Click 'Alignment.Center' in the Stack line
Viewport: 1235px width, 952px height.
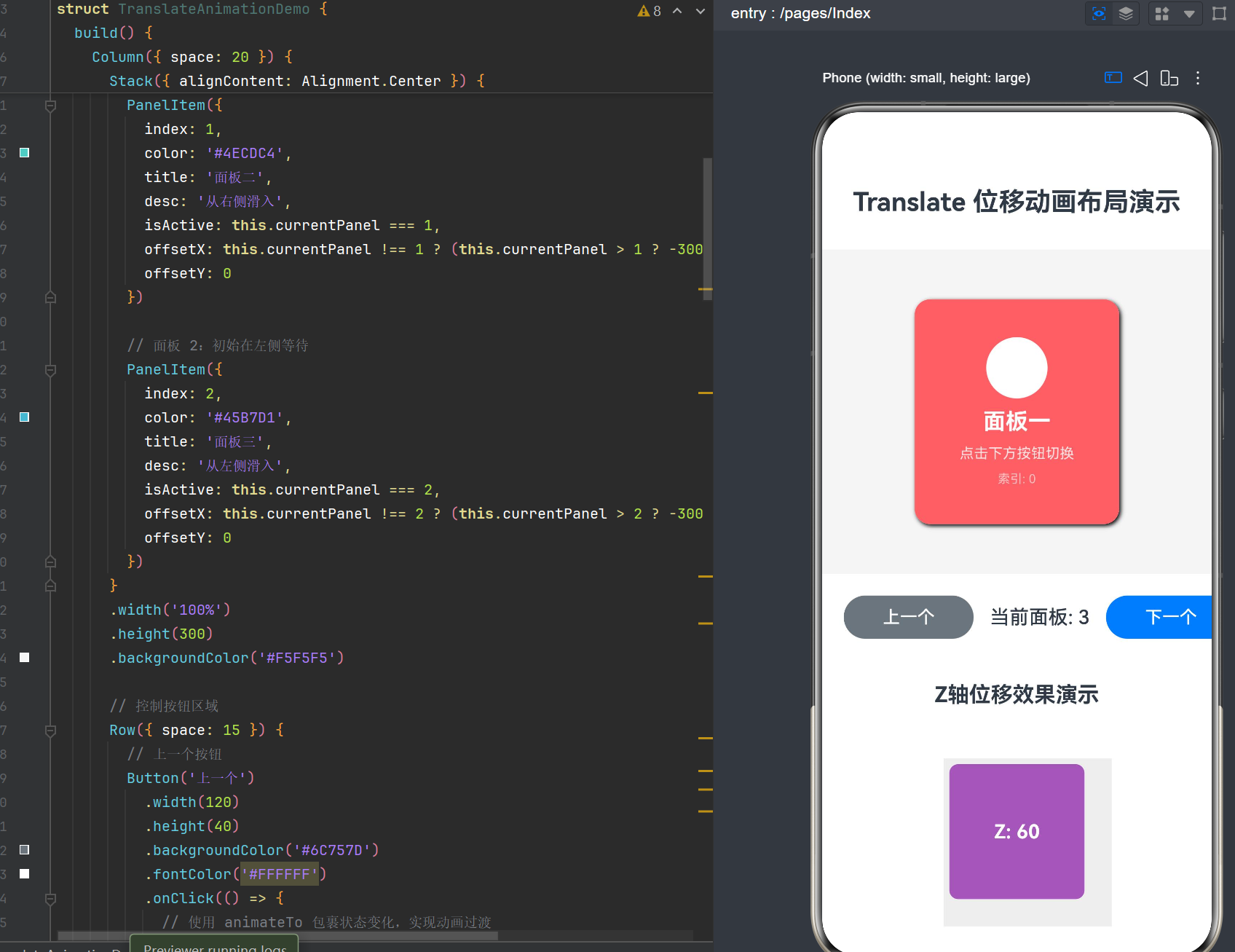371,81
